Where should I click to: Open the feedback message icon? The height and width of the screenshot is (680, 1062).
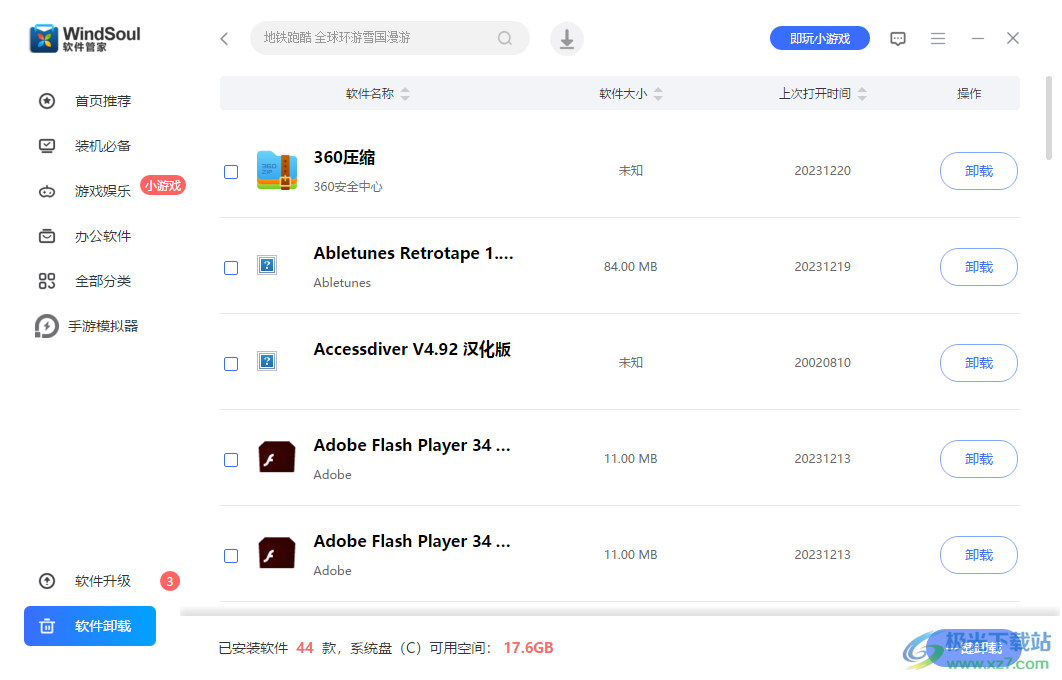point(897,38)
